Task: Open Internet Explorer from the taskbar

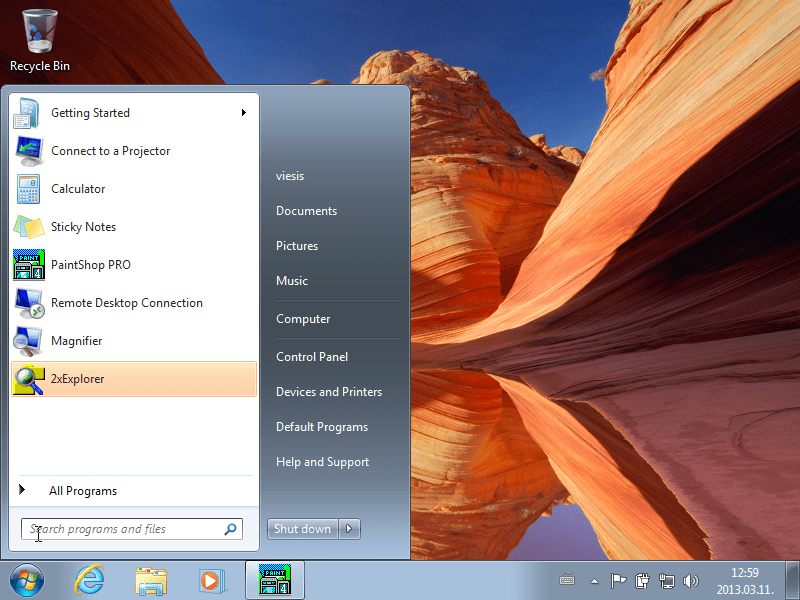Action: 89,580
